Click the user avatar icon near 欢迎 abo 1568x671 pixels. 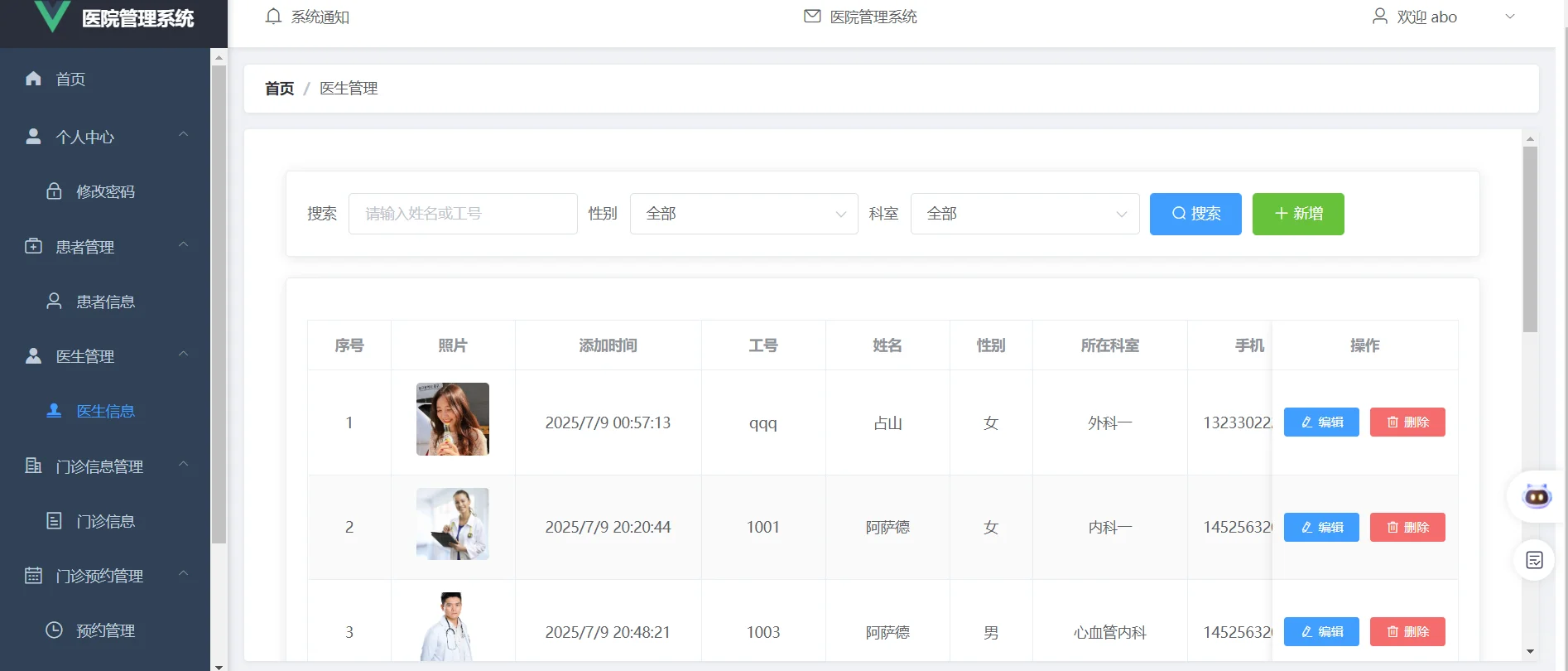(x=1379, y=17)
